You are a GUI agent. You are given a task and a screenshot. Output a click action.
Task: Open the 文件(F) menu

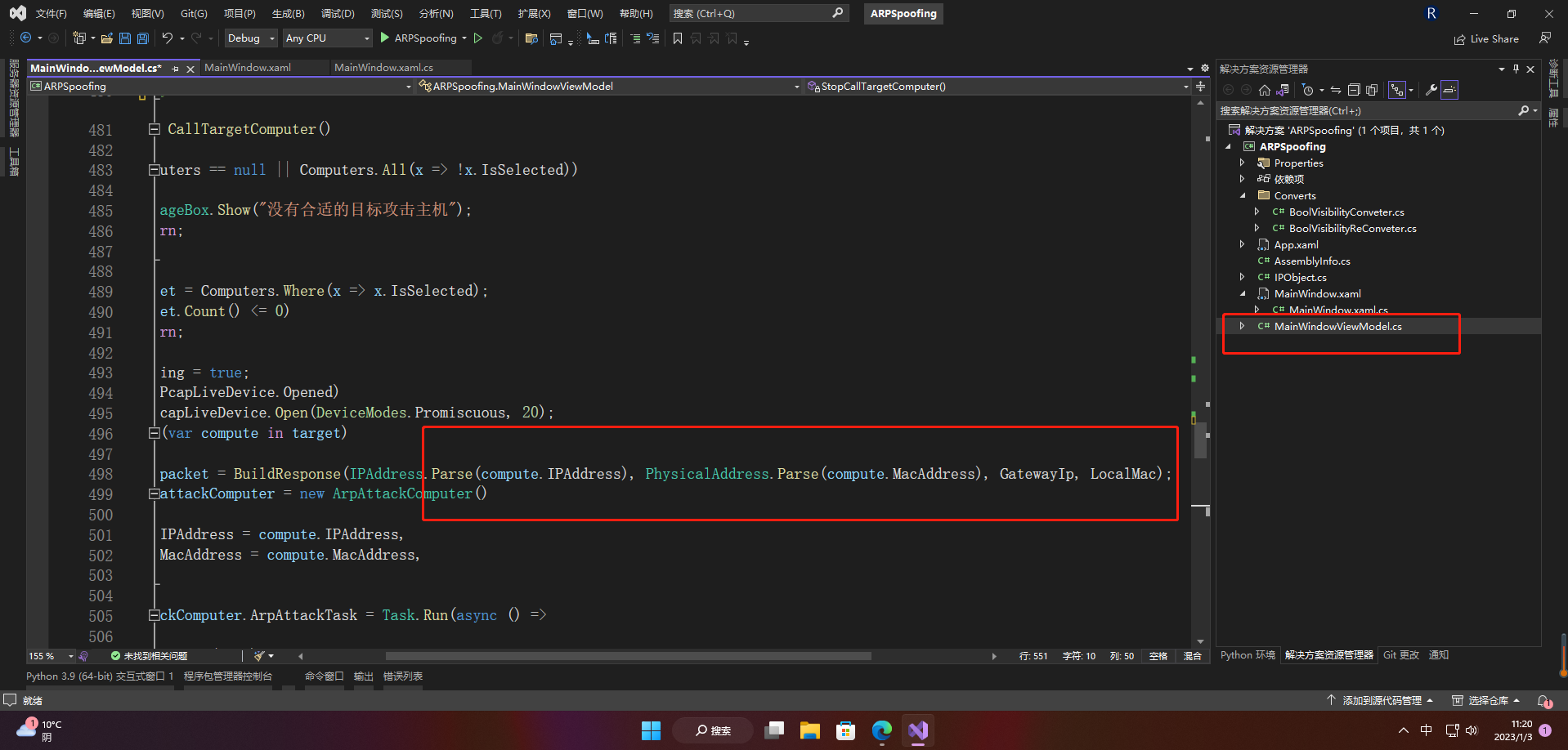pyautogui.click(x=52, y=14)
